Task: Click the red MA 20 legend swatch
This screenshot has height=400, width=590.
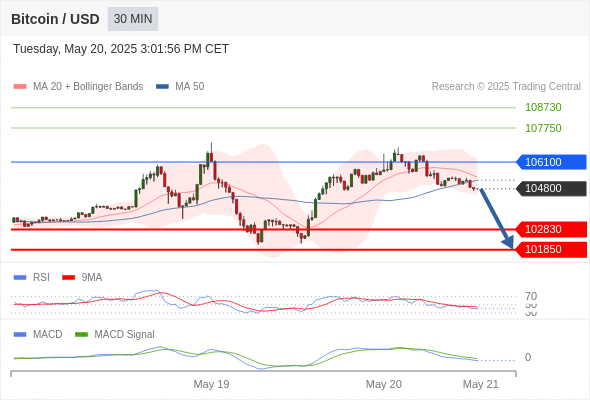Action: (20, 87)
